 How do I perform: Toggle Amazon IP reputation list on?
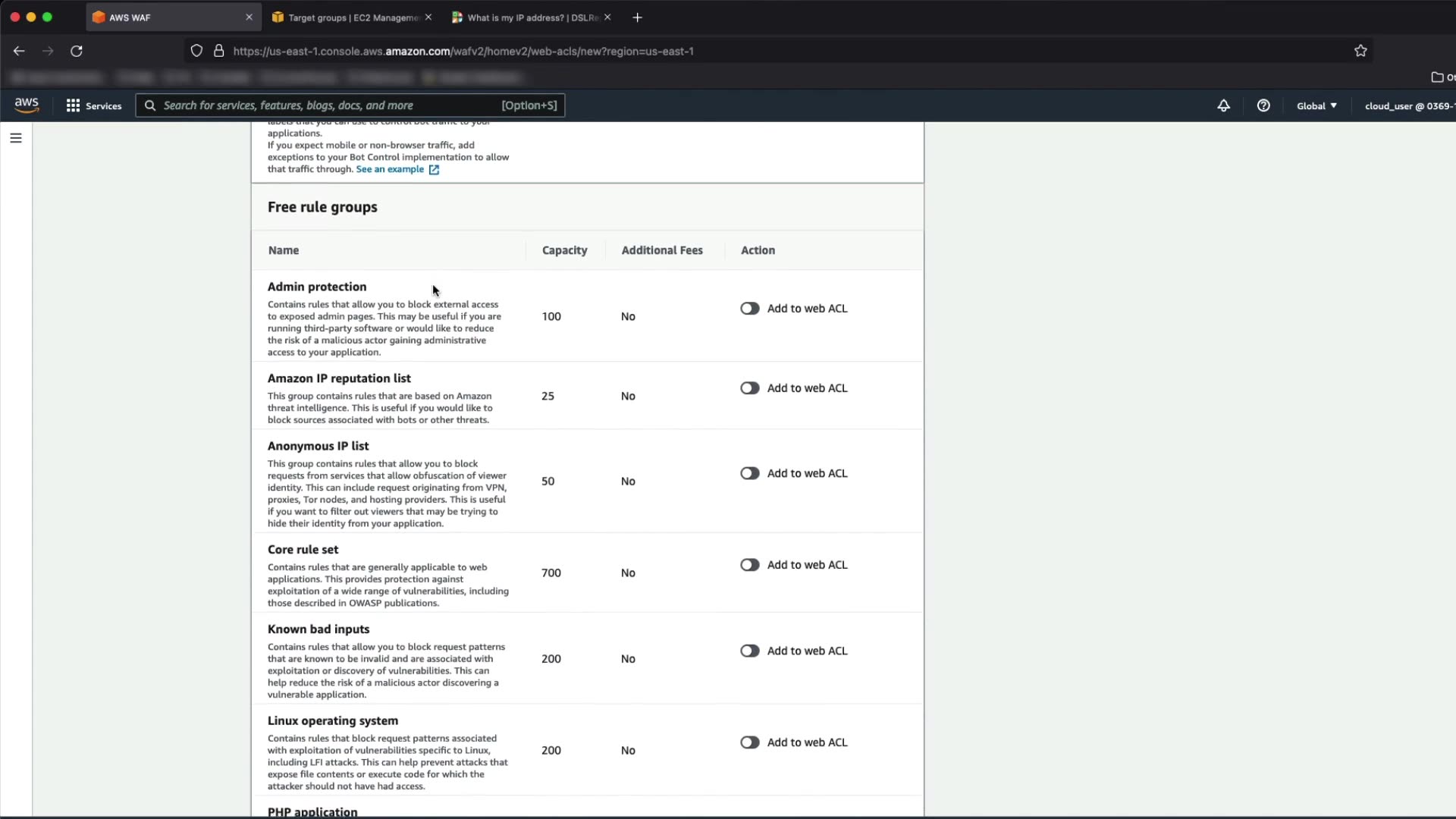[x=750, y=388]
